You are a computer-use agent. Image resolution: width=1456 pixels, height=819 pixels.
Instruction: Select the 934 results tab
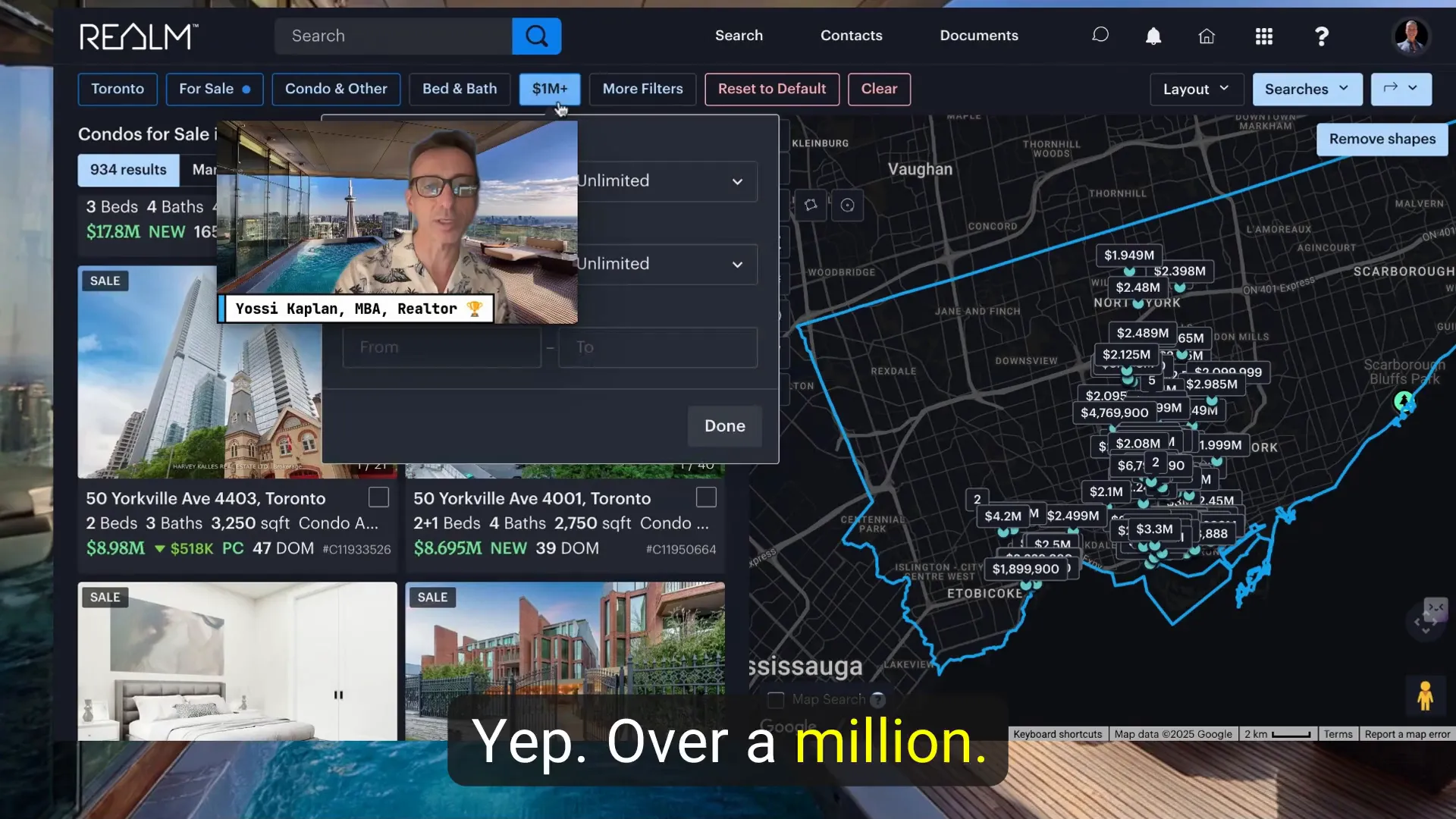tap(128, 170)
